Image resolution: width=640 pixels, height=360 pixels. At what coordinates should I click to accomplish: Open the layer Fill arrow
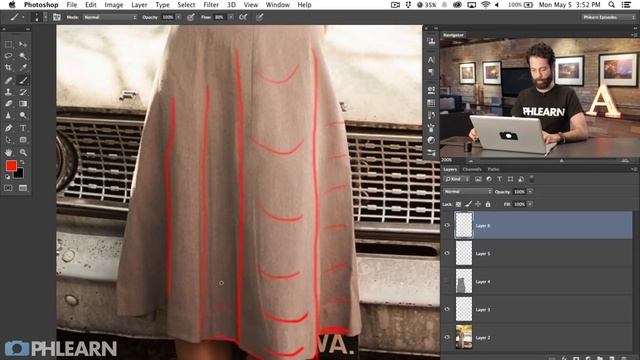click(530, 204)
